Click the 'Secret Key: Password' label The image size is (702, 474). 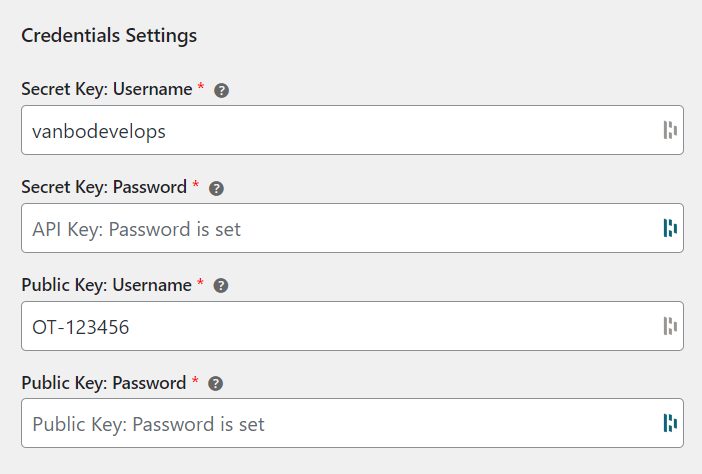point(103,187)
